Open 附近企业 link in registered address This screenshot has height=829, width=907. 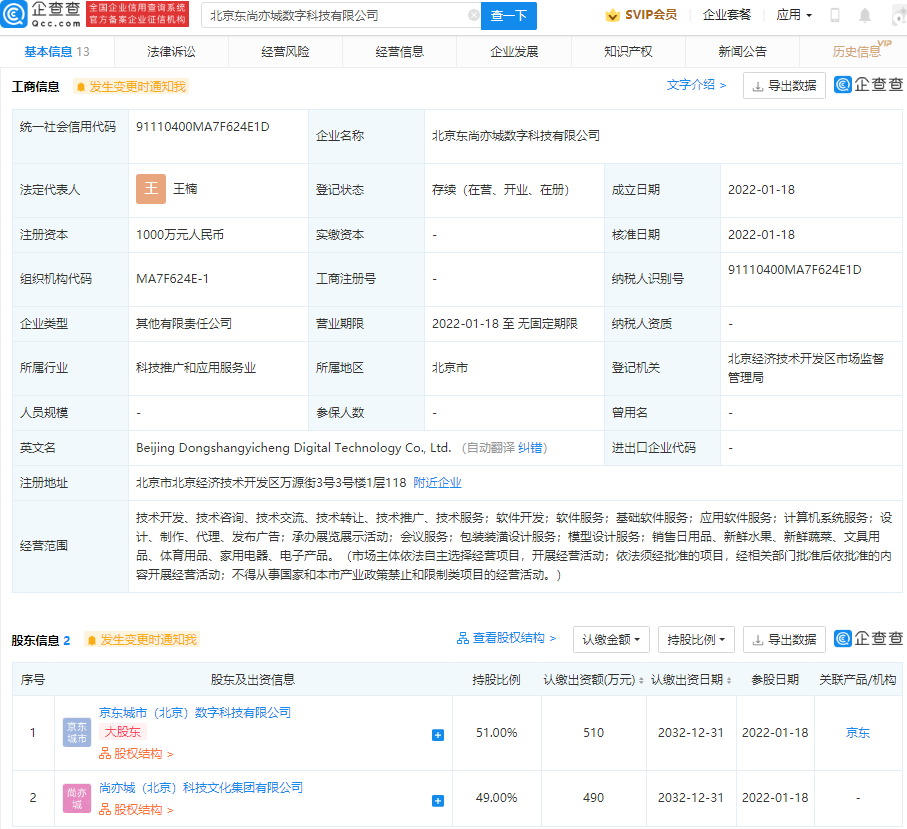pos(437,482)
